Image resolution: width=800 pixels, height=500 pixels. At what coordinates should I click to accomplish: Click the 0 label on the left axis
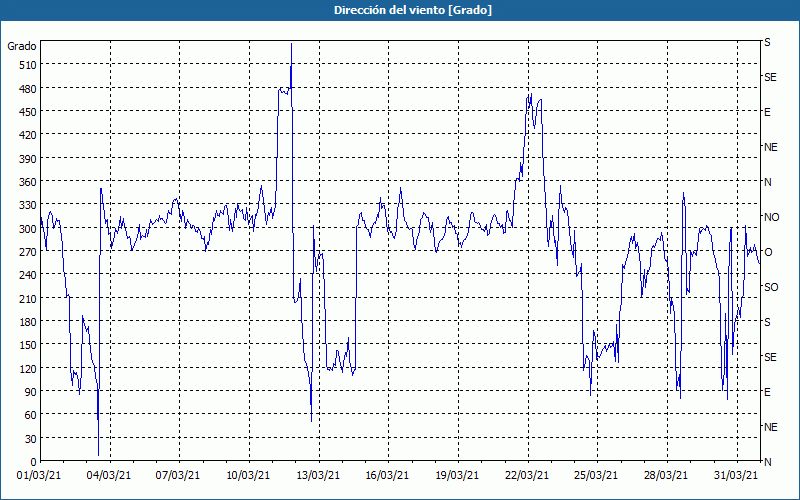[x=33, y=462]
